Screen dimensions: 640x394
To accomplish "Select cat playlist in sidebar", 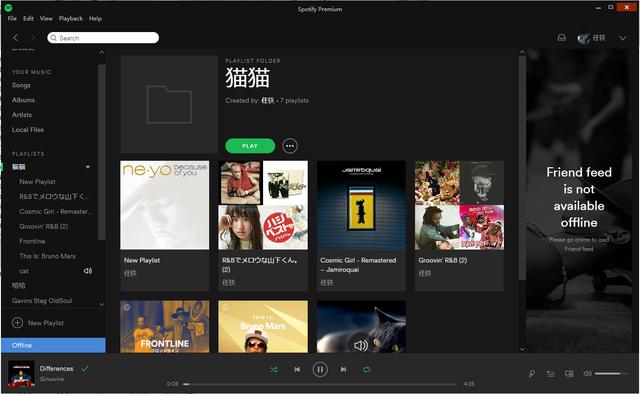I will (x=24, y=271).
